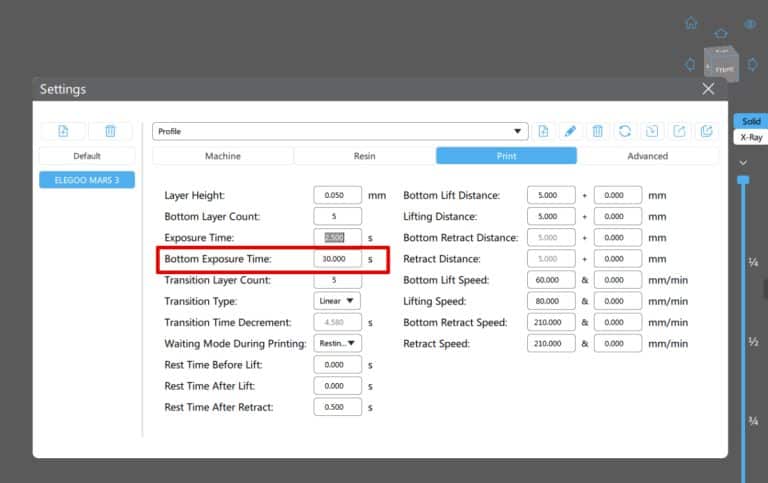Toggle the Solid view mode
768x483 pixels.
click(751, 121)
